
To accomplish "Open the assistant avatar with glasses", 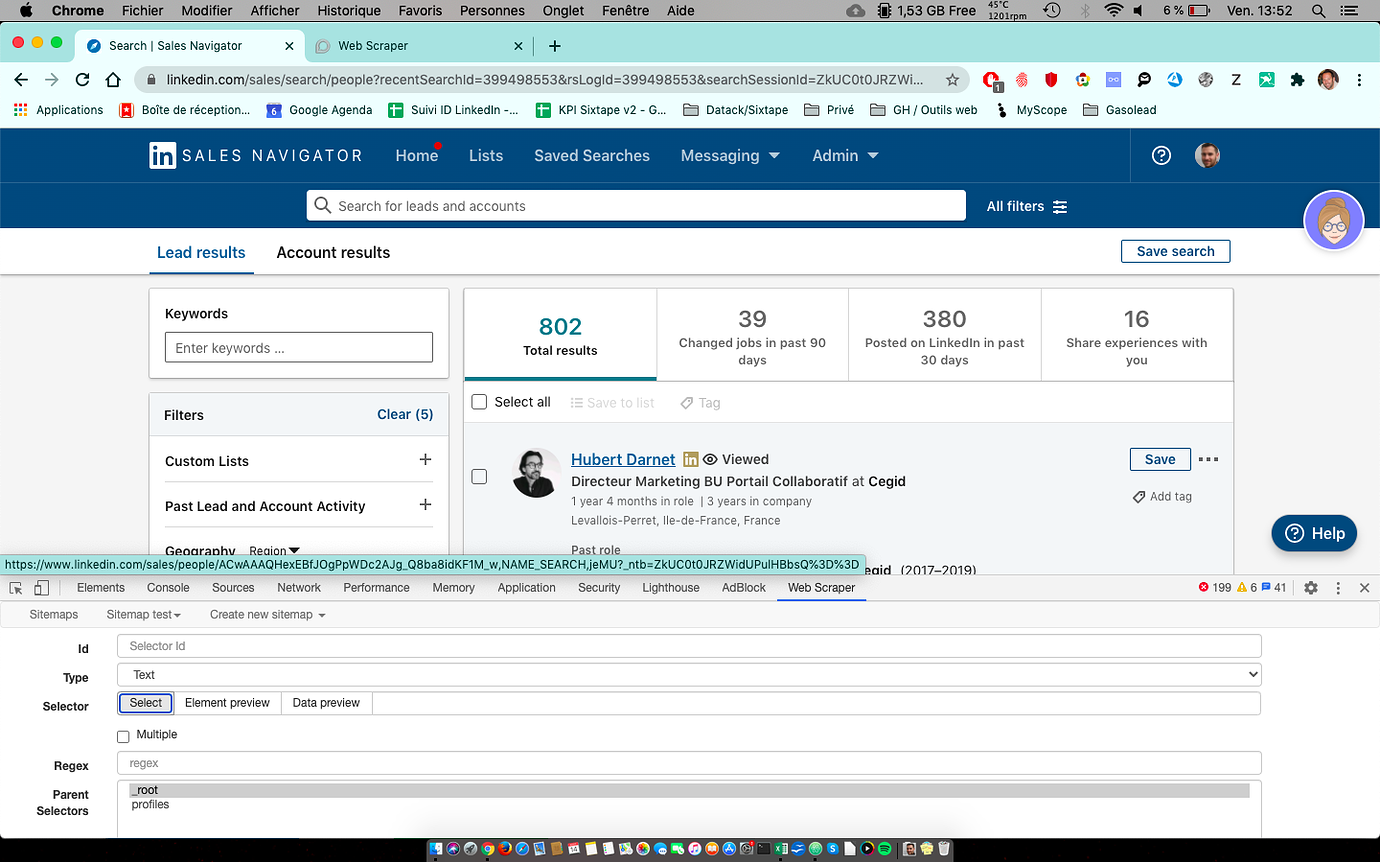I will click(1334, 220).
